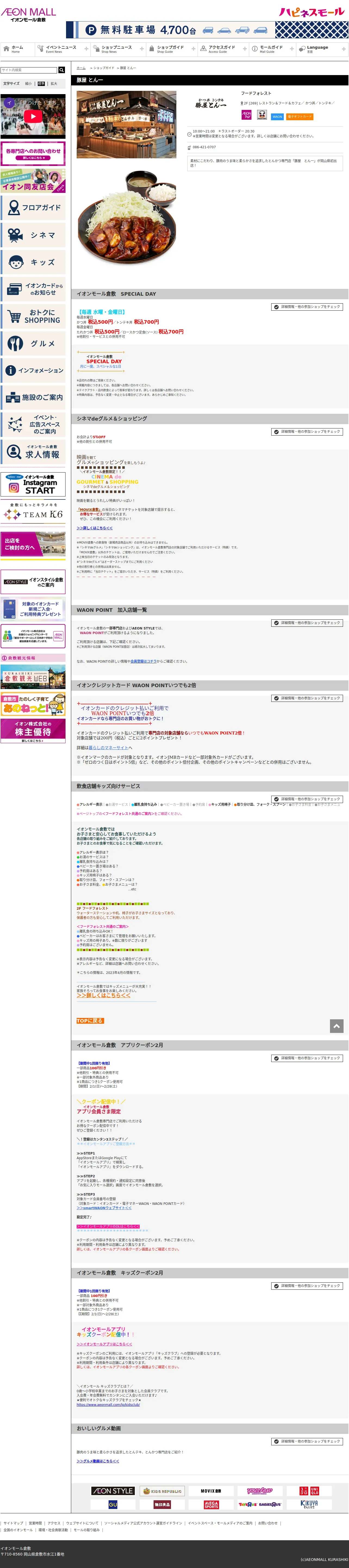Click 詳細情報 check button under SPECIAL DAY
Image resolution: width=349 pixels, height=1568 pixels.
pos(307,307)
